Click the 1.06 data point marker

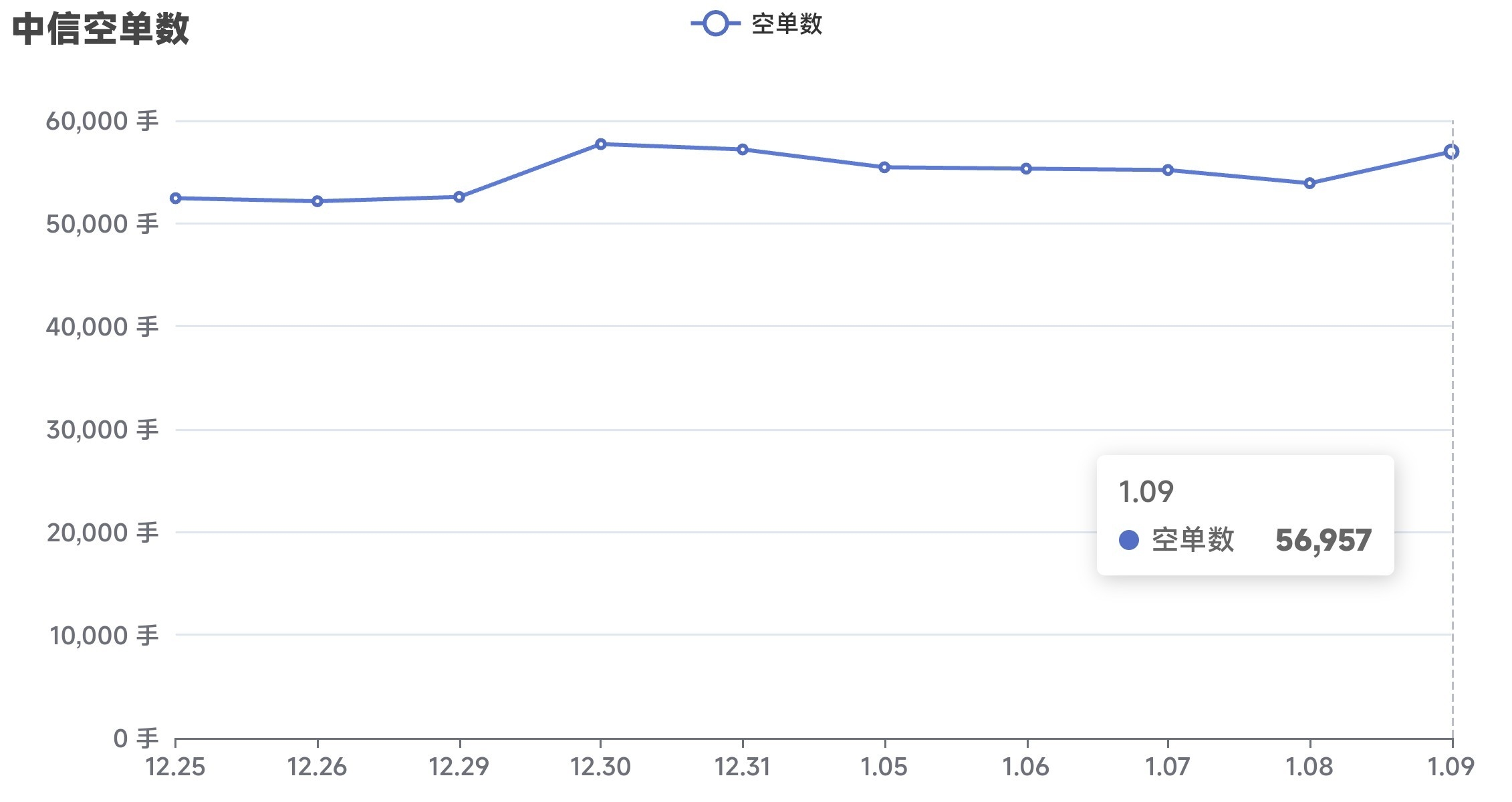coord(1026,169)
